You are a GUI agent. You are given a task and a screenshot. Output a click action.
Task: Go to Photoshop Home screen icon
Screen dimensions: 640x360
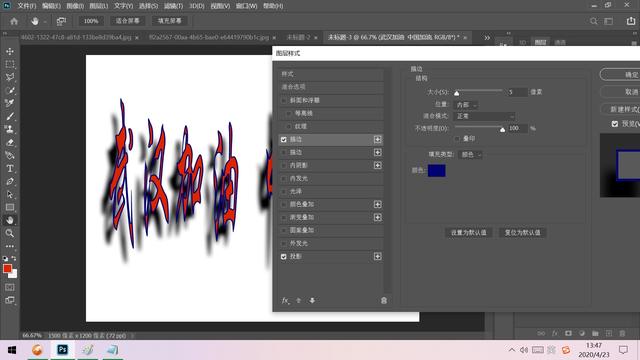click(14, 21)
